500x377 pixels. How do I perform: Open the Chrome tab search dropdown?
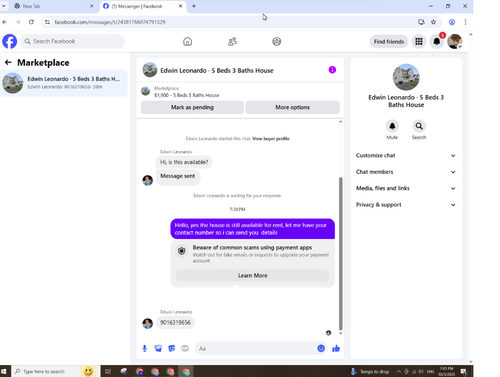(x=4, y=6)
